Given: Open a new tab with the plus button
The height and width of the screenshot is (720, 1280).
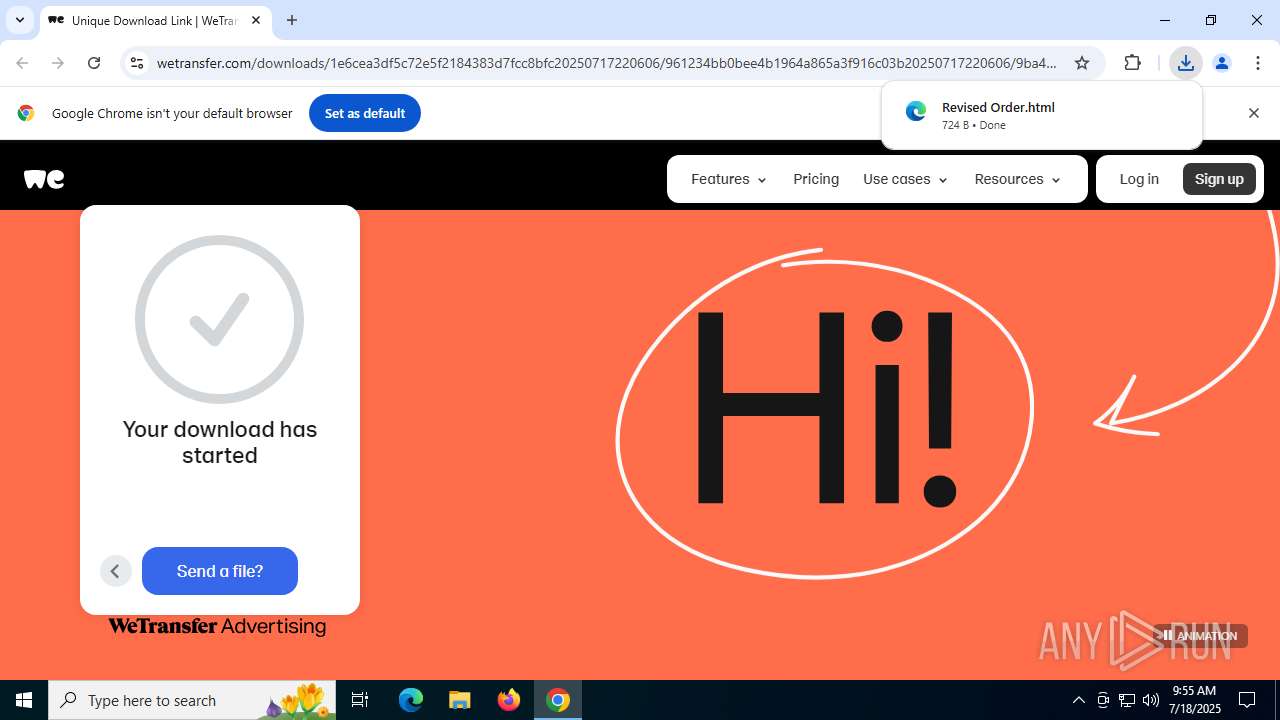Looking at the screenshot, I should [292, 20].
